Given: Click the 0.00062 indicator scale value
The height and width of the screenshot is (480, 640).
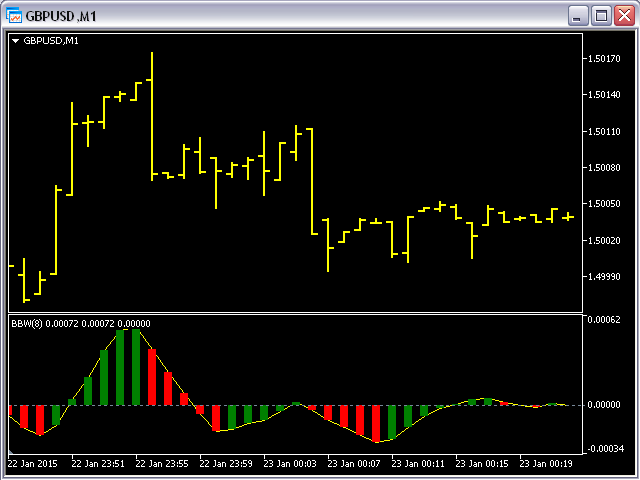Looking at the screenshot, I should pos(606,320).
